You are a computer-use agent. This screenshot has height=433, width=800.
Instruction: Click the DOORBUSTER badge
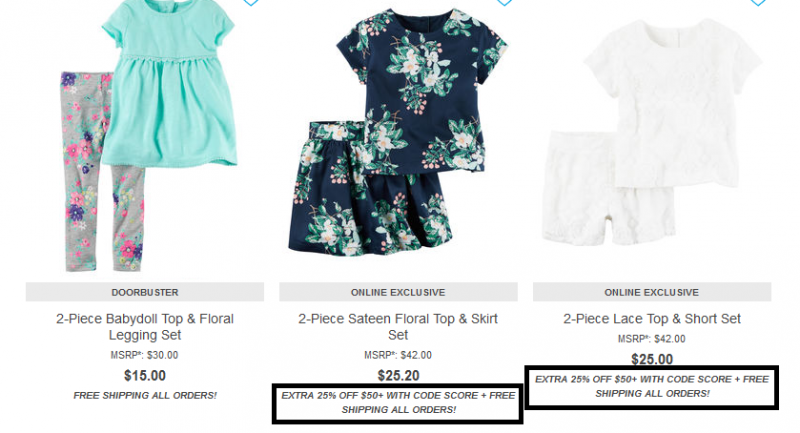[x=145, y=292]
